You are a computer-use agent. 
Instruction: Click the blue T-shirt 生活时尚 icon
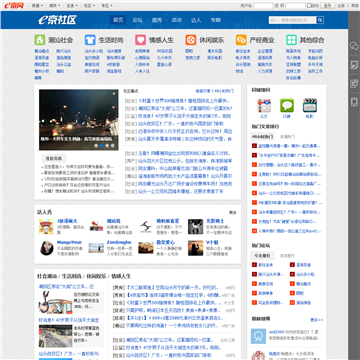90,40
